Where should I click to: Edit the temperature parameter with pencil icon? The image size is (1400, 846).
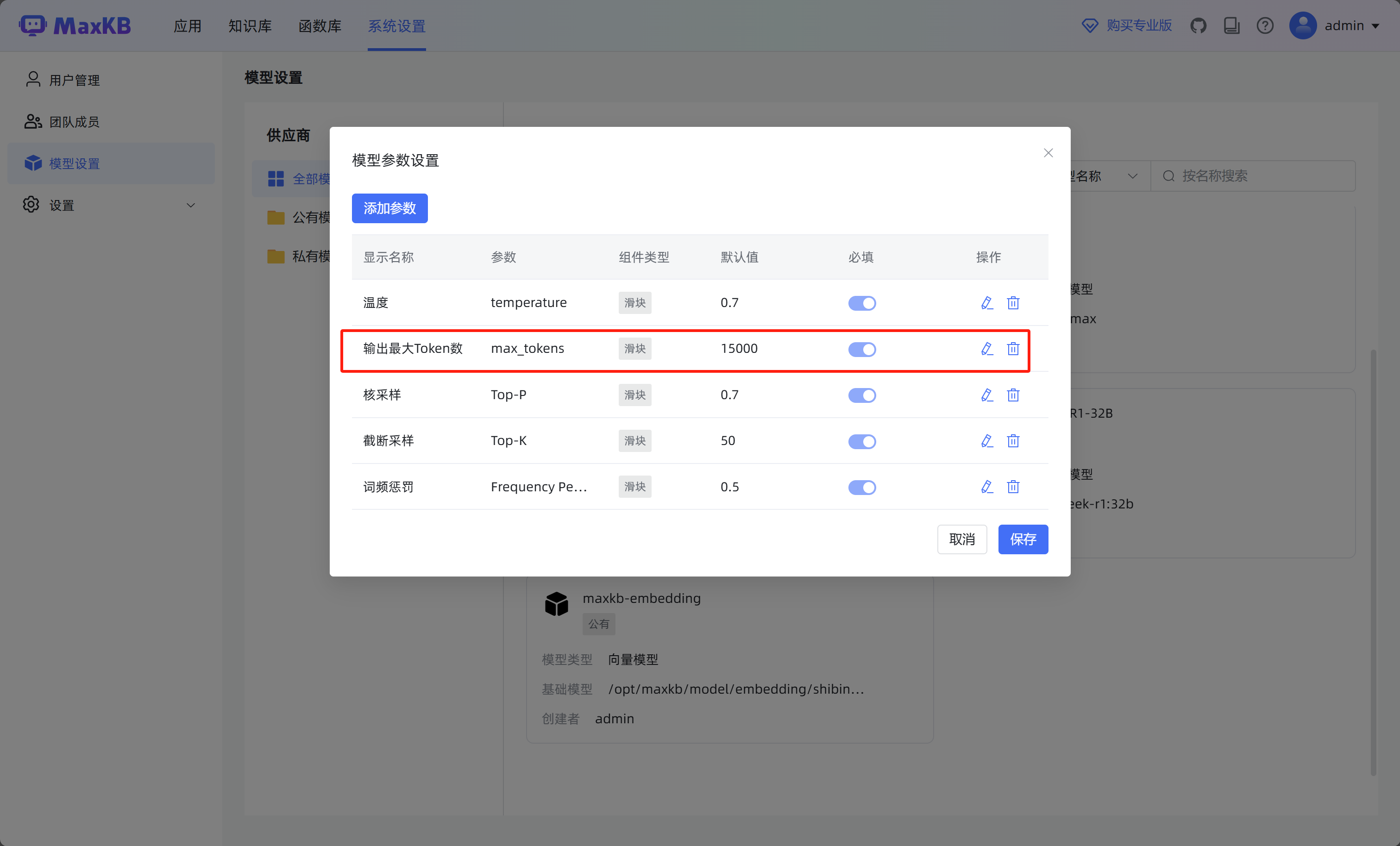coord(986,303)
